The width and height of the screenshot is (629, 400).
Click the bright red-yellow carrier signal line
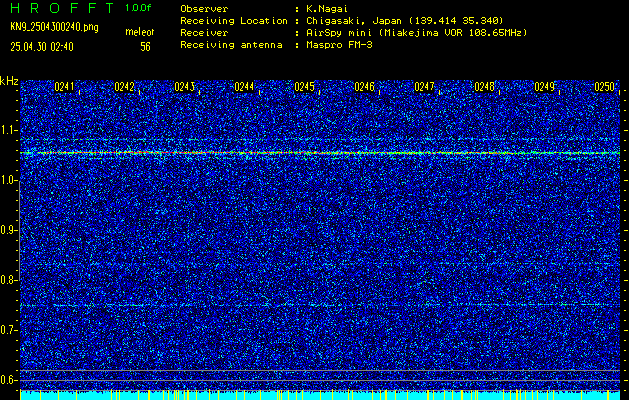click(320, 153)
